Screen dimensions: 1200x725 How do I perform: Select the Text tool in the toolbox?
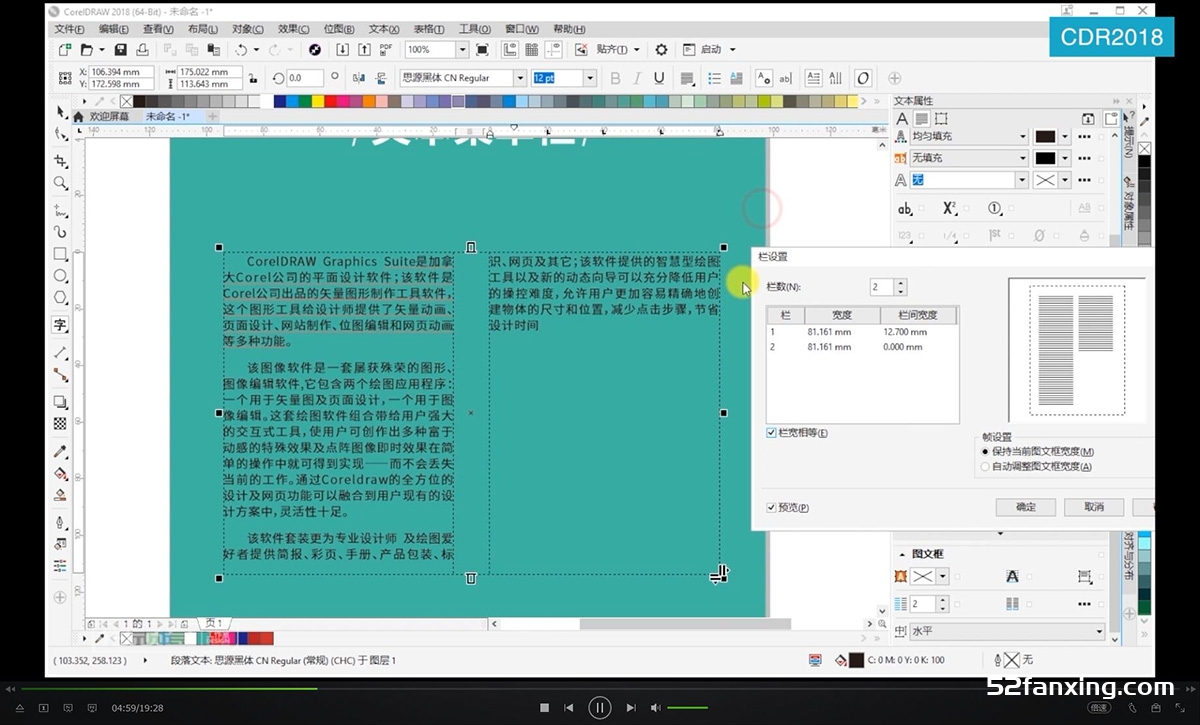pyautogui.click(x=61, y=325)
